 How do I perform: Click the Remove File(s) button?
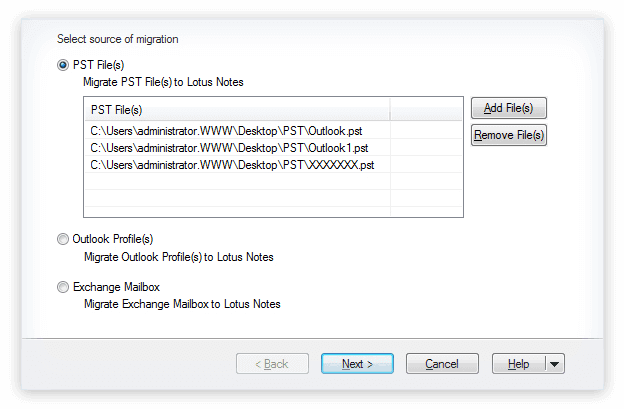click(509, 135)
